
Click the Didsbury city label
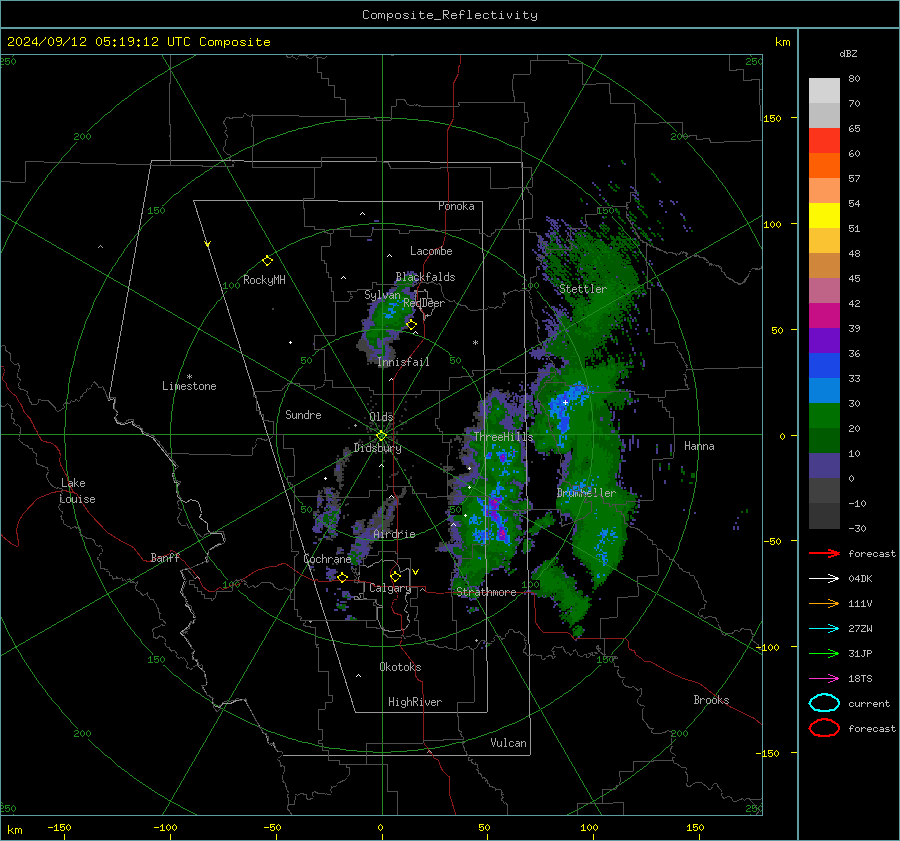pos(377,448)
